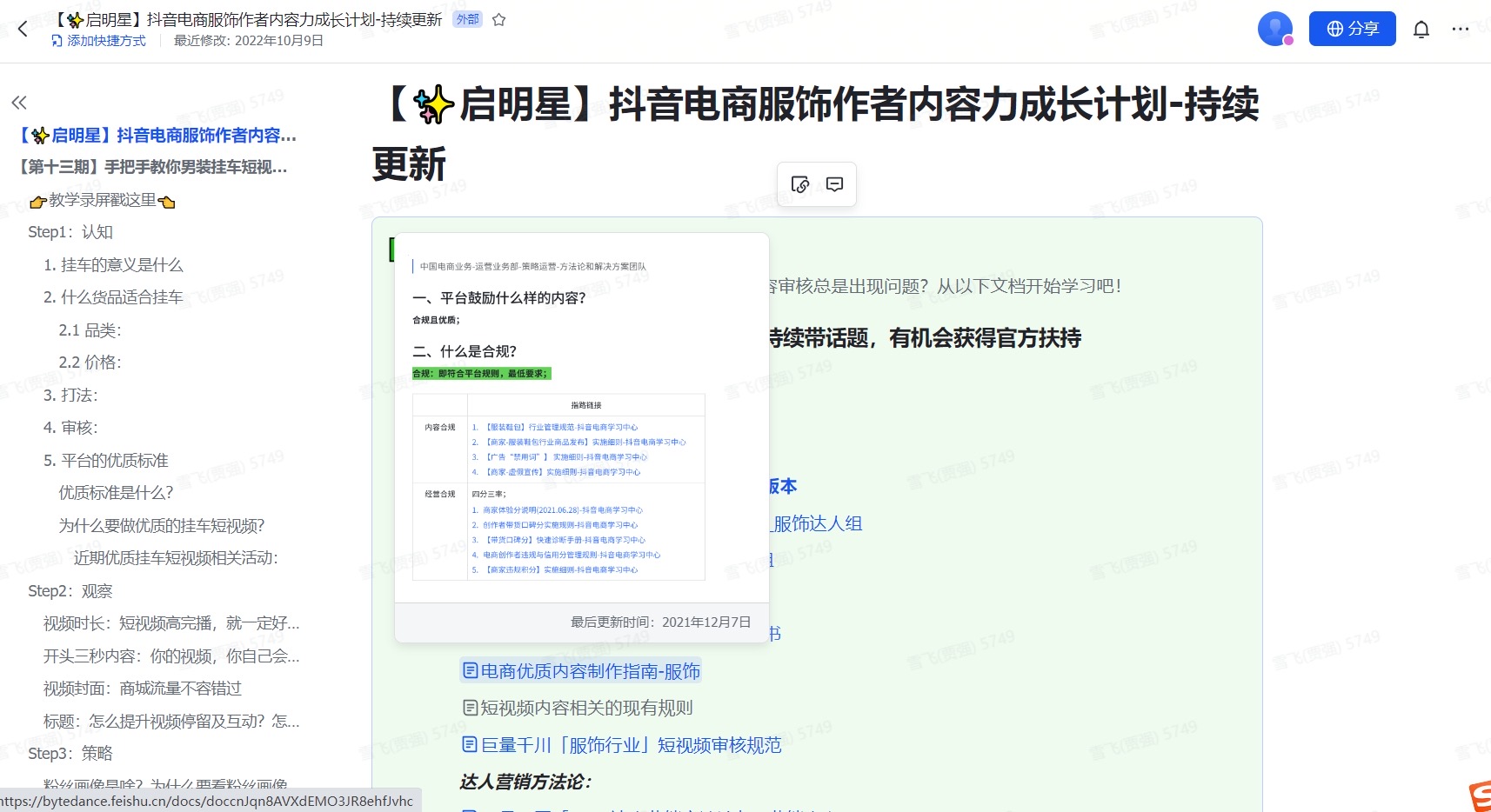The height and width of the screenshot is (812, 1491).
Task: Click the 分享 share button
Action: [x=1353, y=29]
